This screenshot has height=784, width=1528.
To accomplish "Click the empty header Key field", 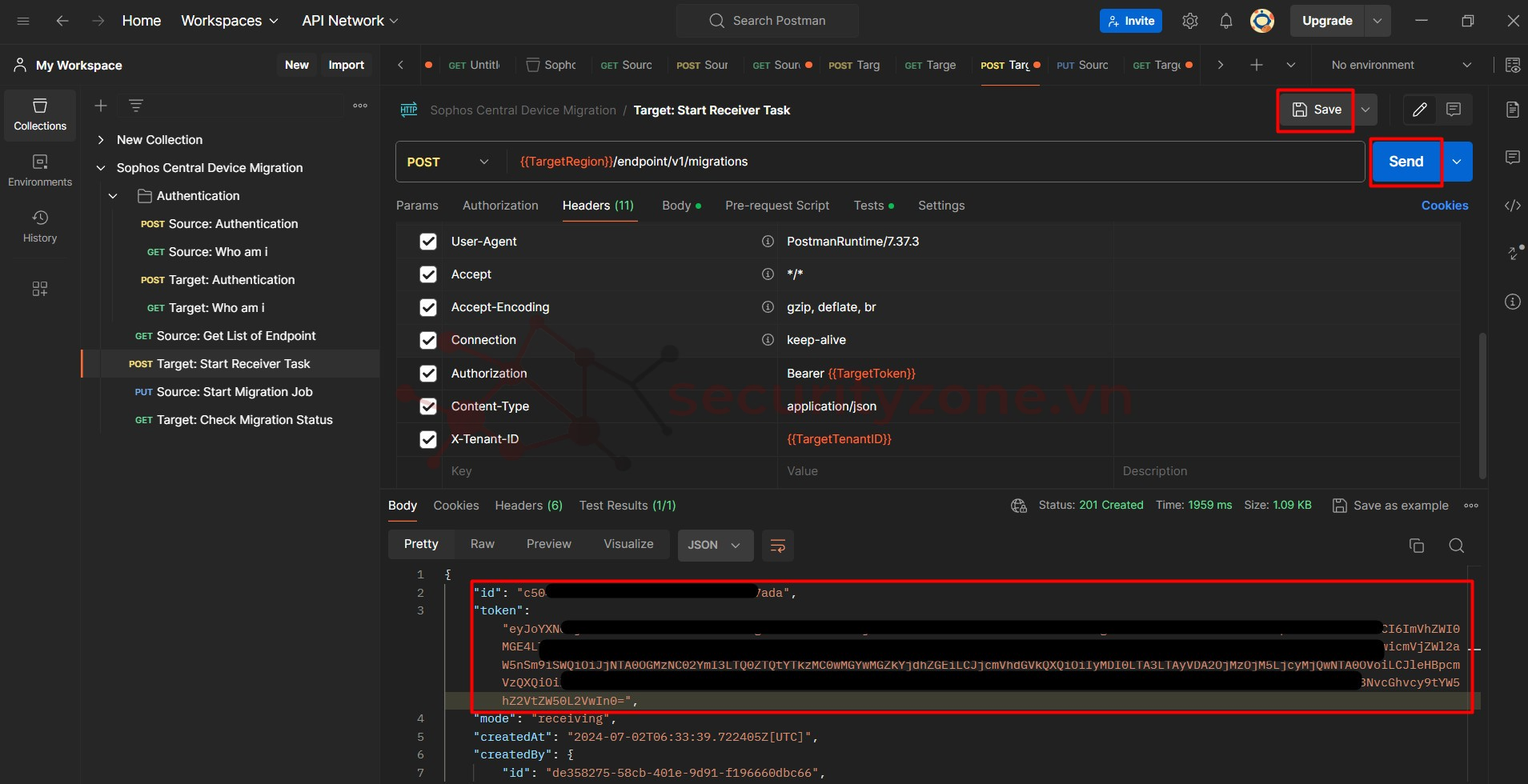I will point(610,471).
